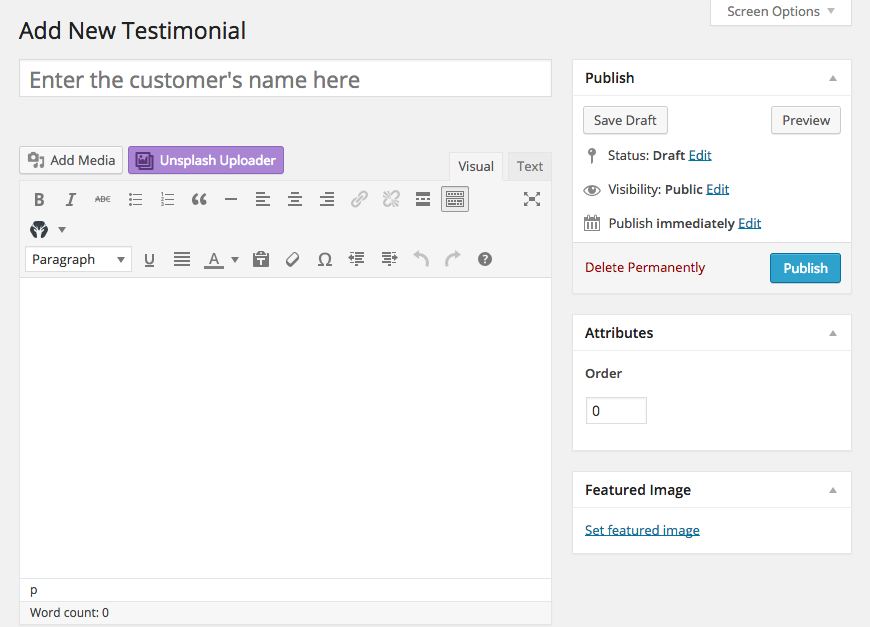This screenshot has width=870, height=627.
Task: Open the plugin icon dropdown arrow
Action: tap(62, 230)
